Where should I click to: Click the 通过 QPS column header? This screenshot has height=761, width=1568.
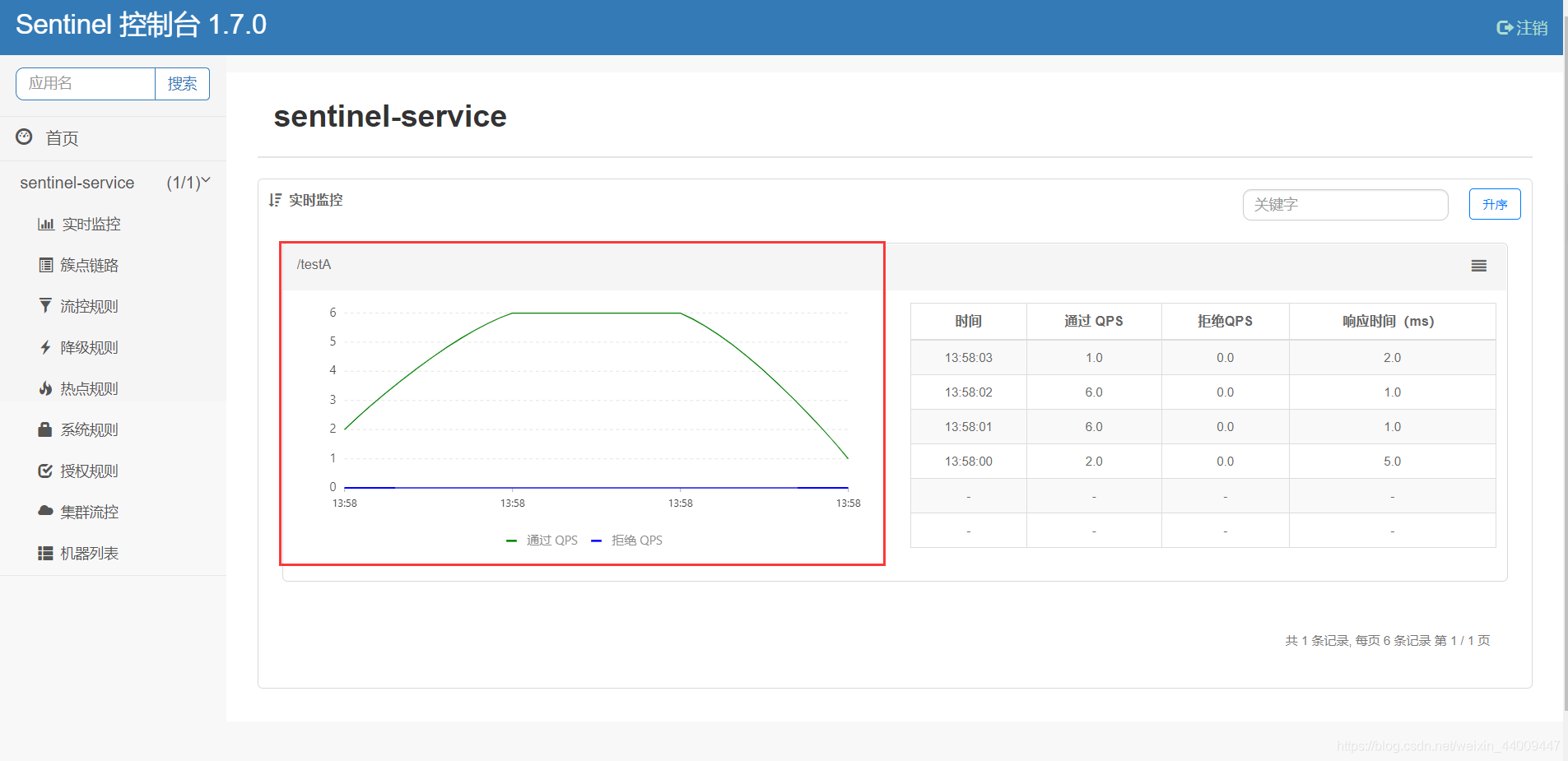tap(1093, 321)
